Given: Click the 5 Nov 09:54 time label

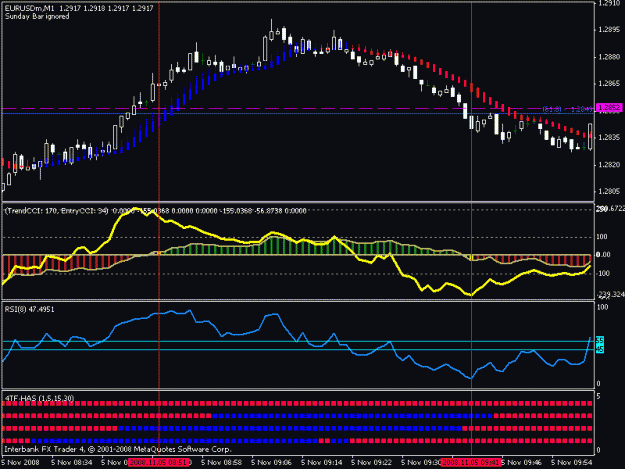Looking at the screenshot, I should [572, 463].
